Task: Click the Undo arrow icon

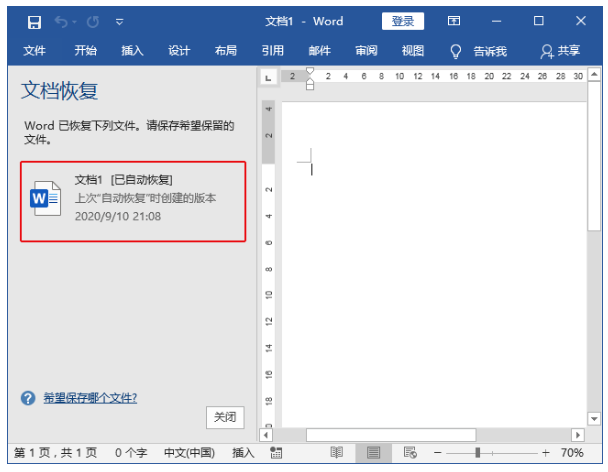Action: (x=60, y=21)
